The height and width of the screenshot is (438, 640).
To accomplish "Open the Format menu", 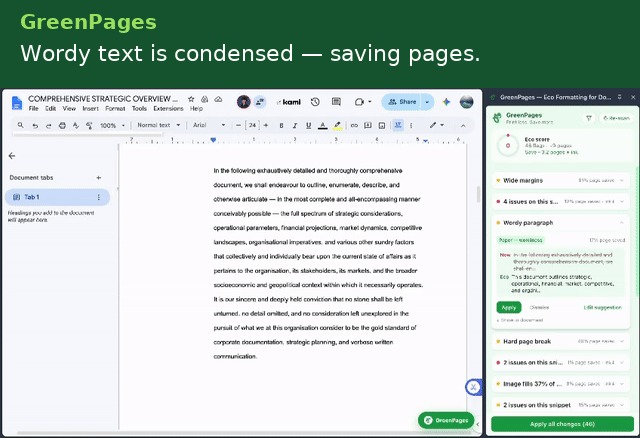I will (115, 109).
